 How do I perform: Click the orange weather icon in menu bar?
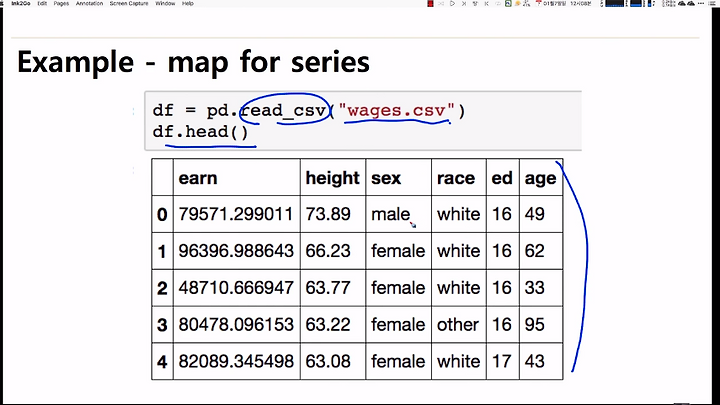(518, 3)
